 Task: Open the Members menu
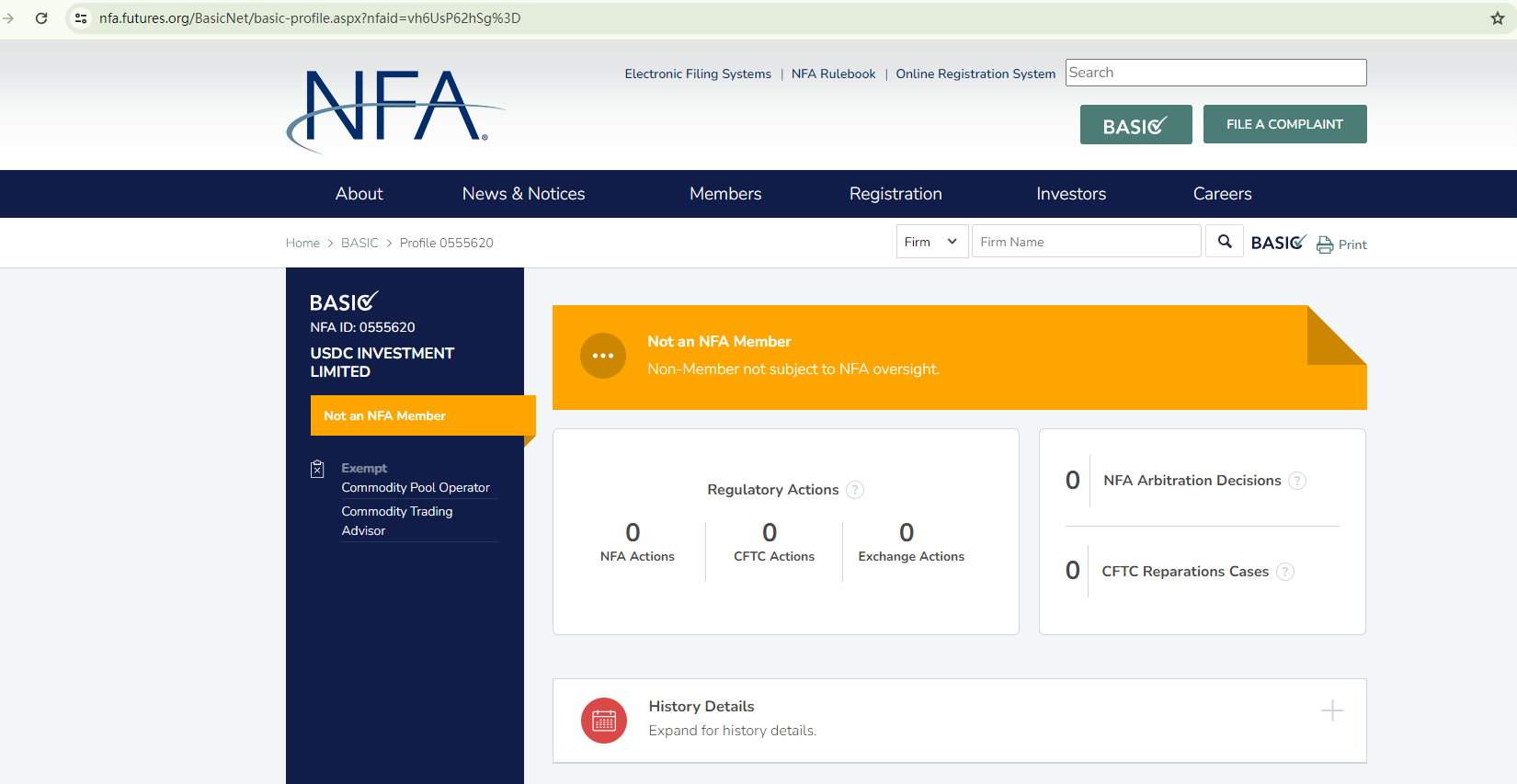click(725, 194)
